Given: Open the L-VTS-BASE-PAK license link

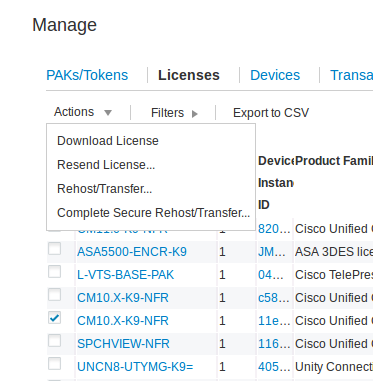Looking at the screenshot, I should (126, 275).
